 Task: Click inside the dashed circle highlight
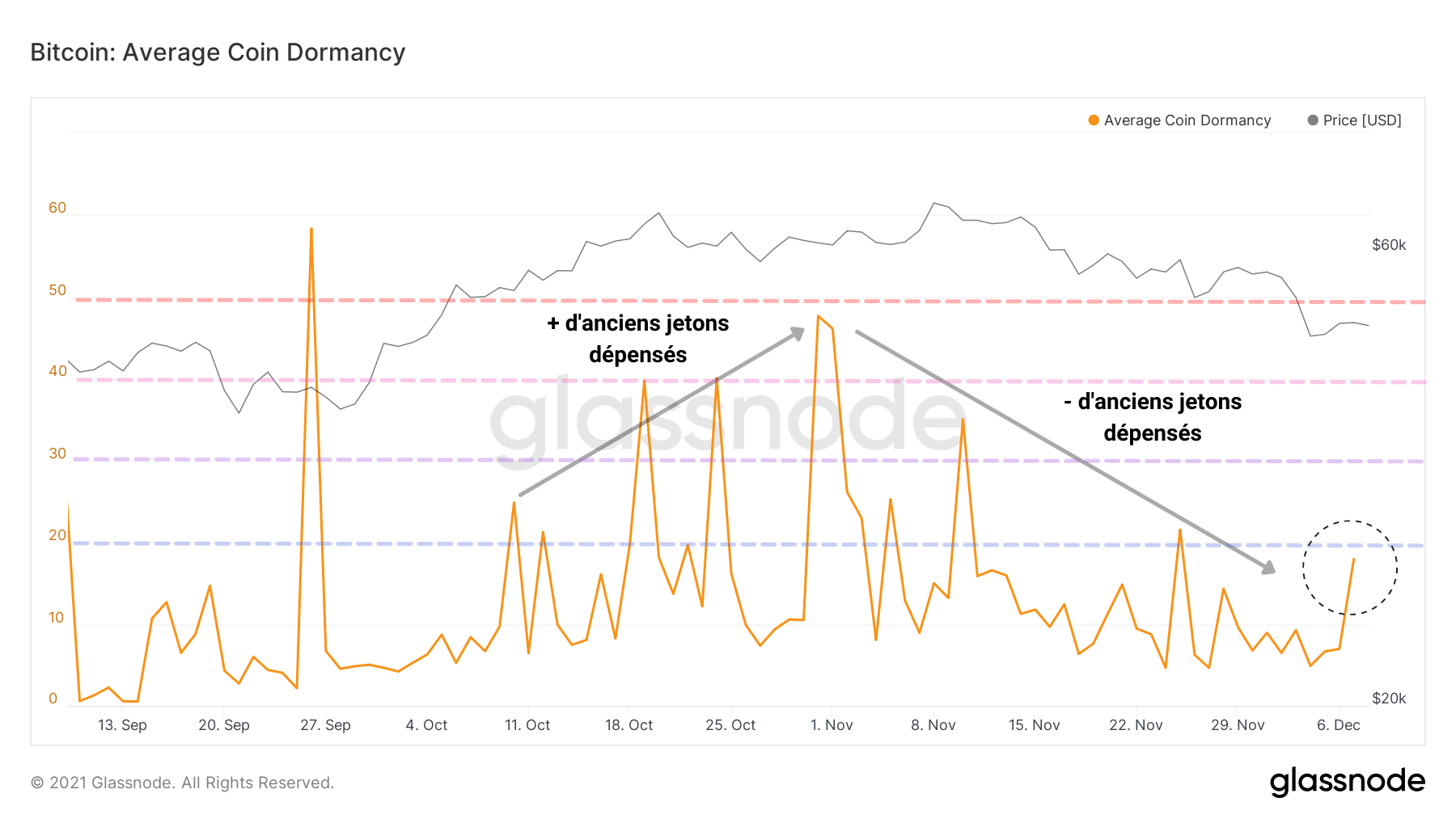(x=1349, y=568)
